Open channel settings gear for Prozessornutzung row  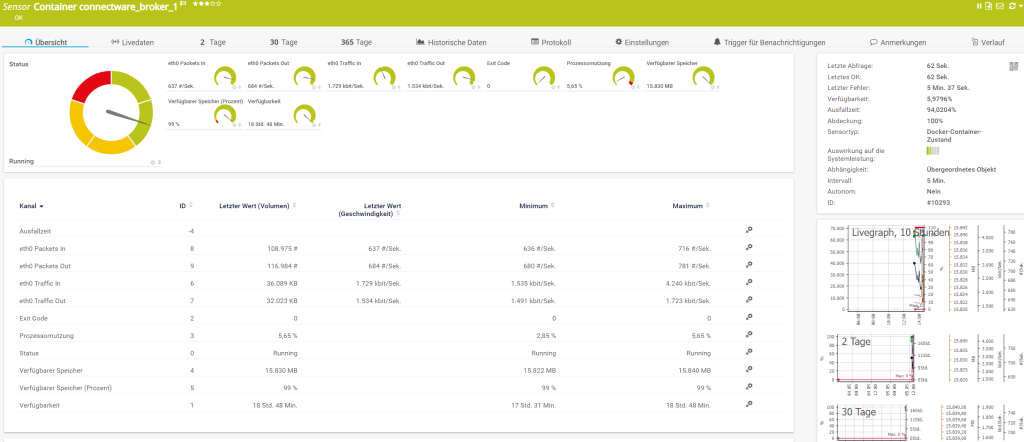(747, 335)
